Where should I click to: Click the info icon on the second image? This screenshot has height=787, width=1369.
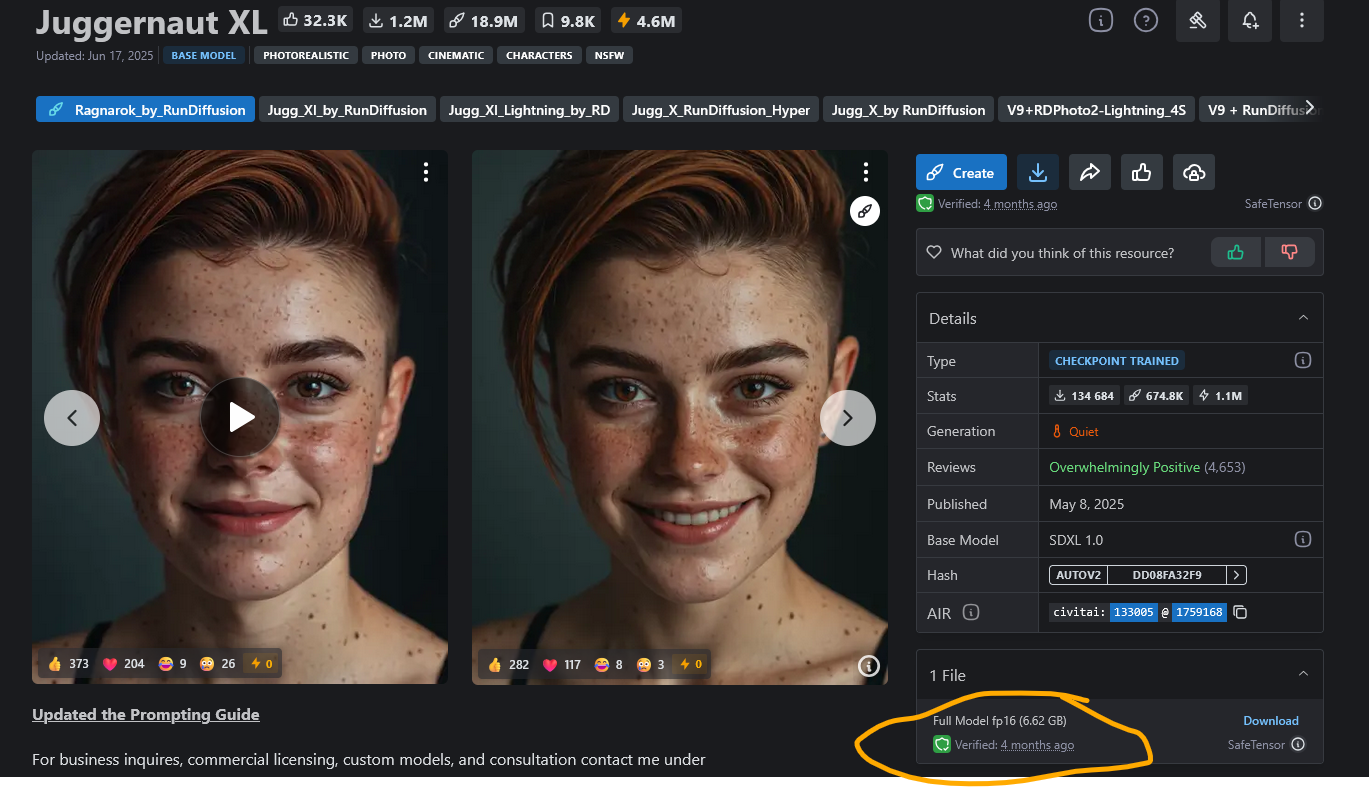[x=868, y=666]
